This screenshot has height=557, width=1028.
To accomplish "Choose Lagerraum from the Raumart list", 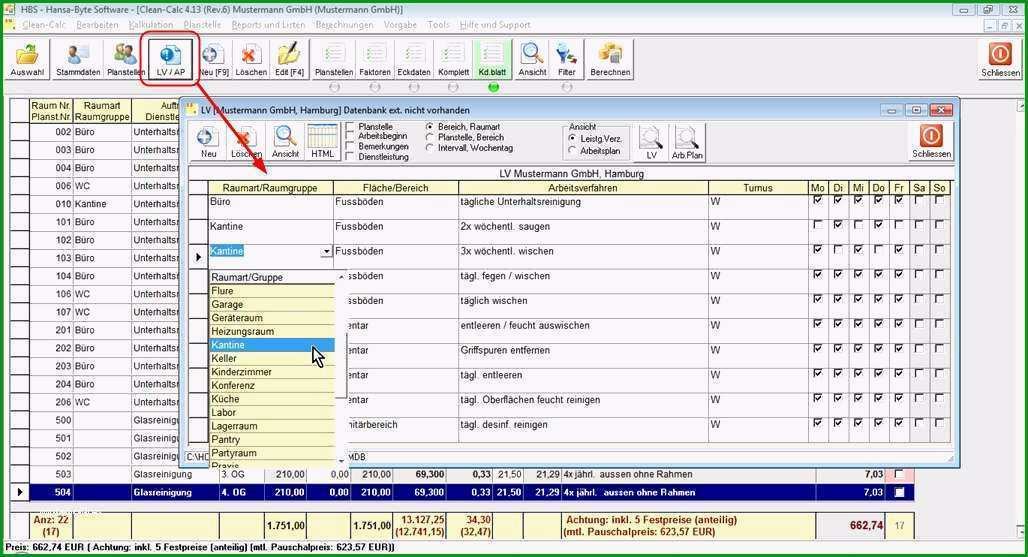I will [x=272, y=426].
